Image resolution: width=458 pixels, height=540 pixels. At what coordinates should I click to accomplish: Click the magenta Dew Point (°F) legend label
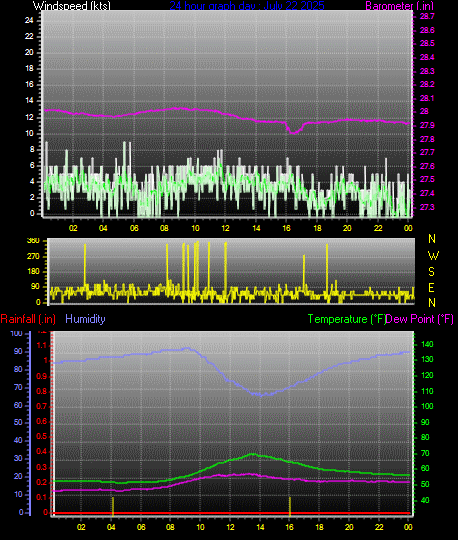tap(419, 319)
